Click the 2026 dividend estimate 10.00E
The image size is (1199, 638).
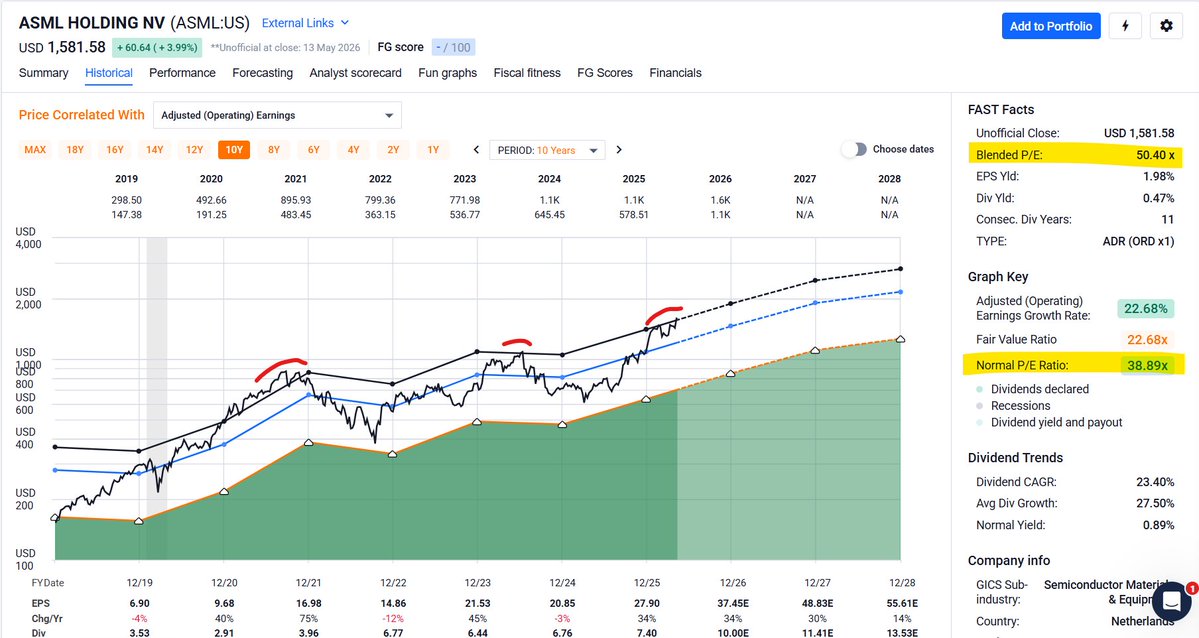tap(733, 633)
